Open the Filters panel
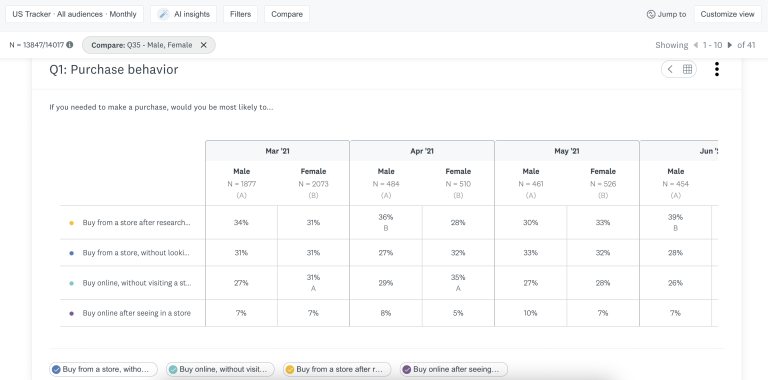 (240, 14)
